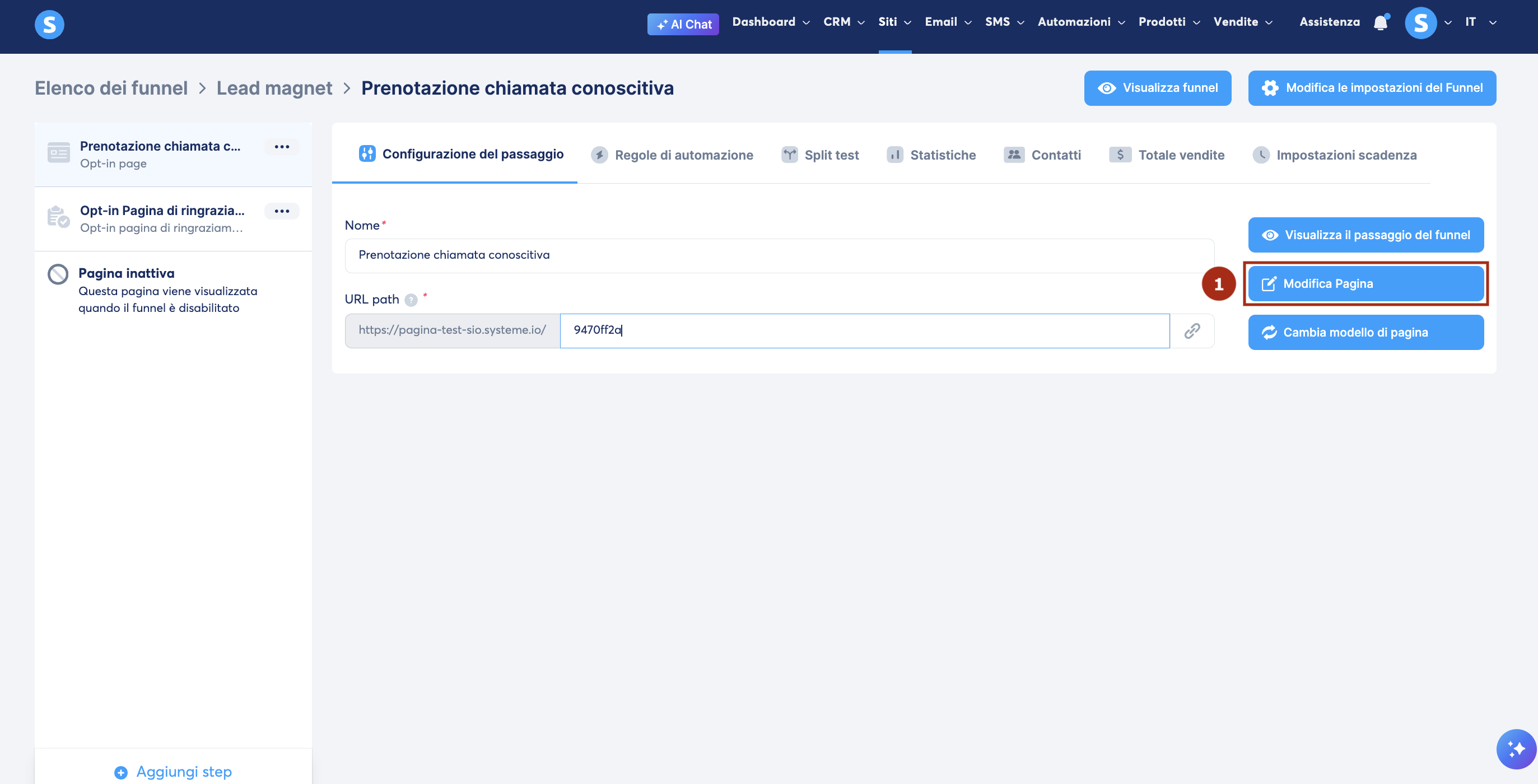Viewport: 1538px width, 784px height.
Task: Click Cambia modello di pagina
Action: tap(1365, 332)
